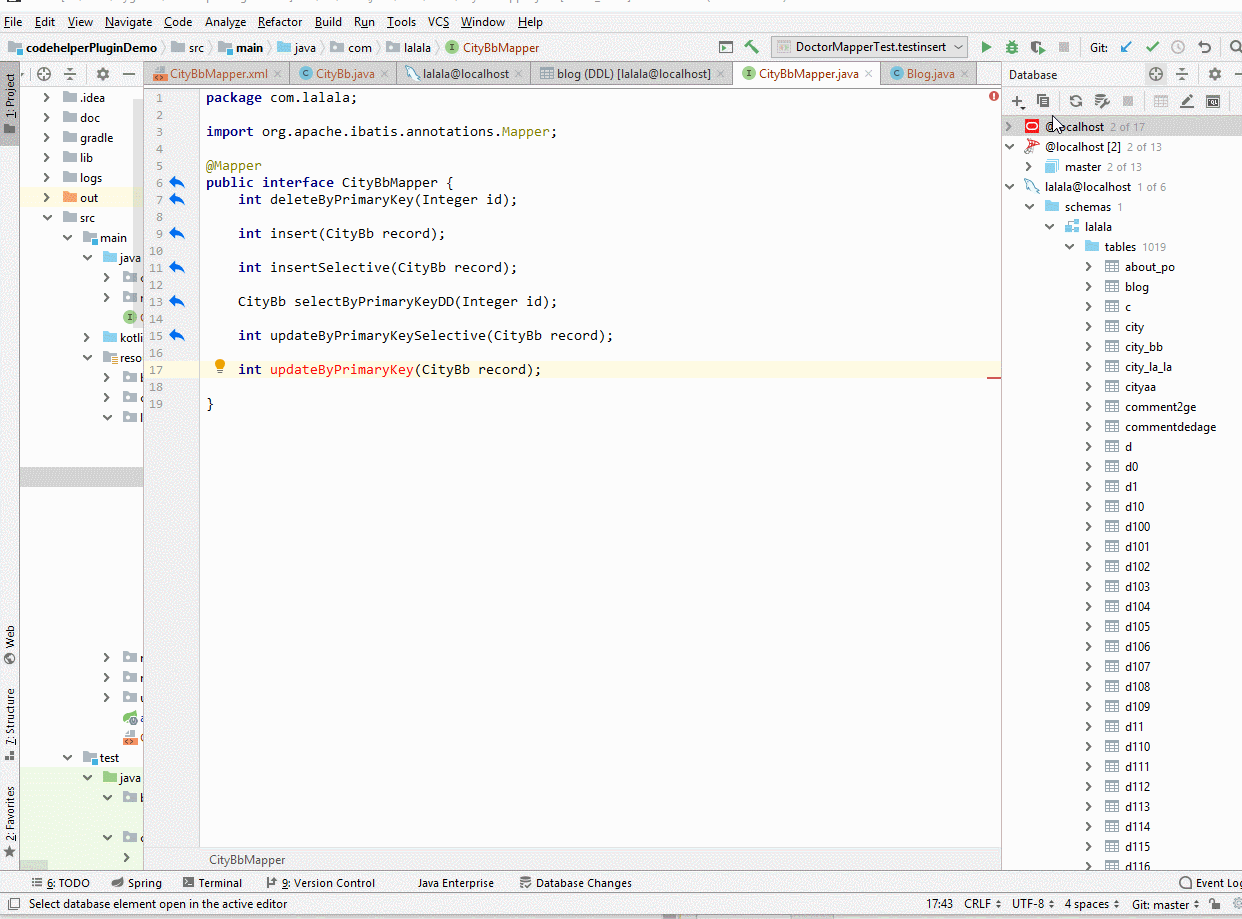Open data source properties wrench icon

point(1102,101)
